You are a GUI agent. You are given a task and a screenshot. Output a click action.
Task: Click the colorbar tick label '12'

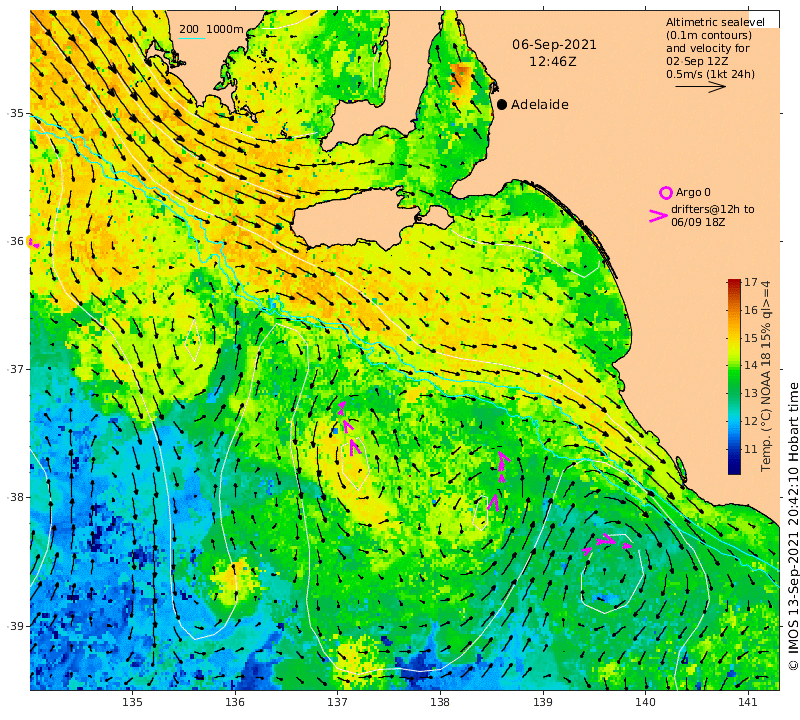(x=751, y=421)
